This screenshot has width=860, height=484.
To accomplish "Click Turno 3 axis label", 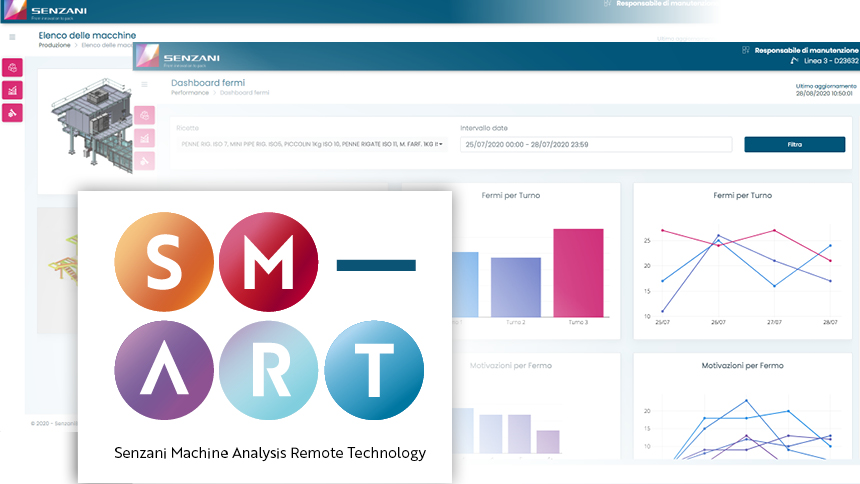I will click(x=578, y=322).
